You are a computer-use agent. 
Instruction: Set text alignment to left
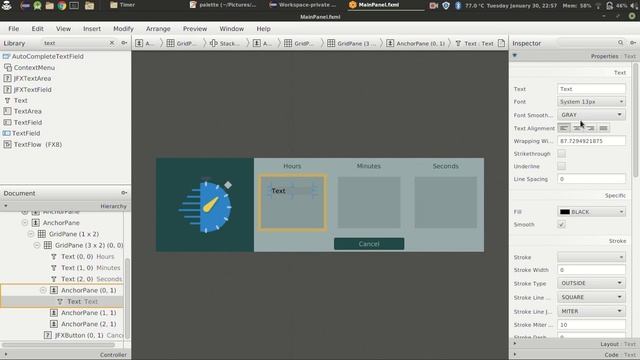point(564,128)
